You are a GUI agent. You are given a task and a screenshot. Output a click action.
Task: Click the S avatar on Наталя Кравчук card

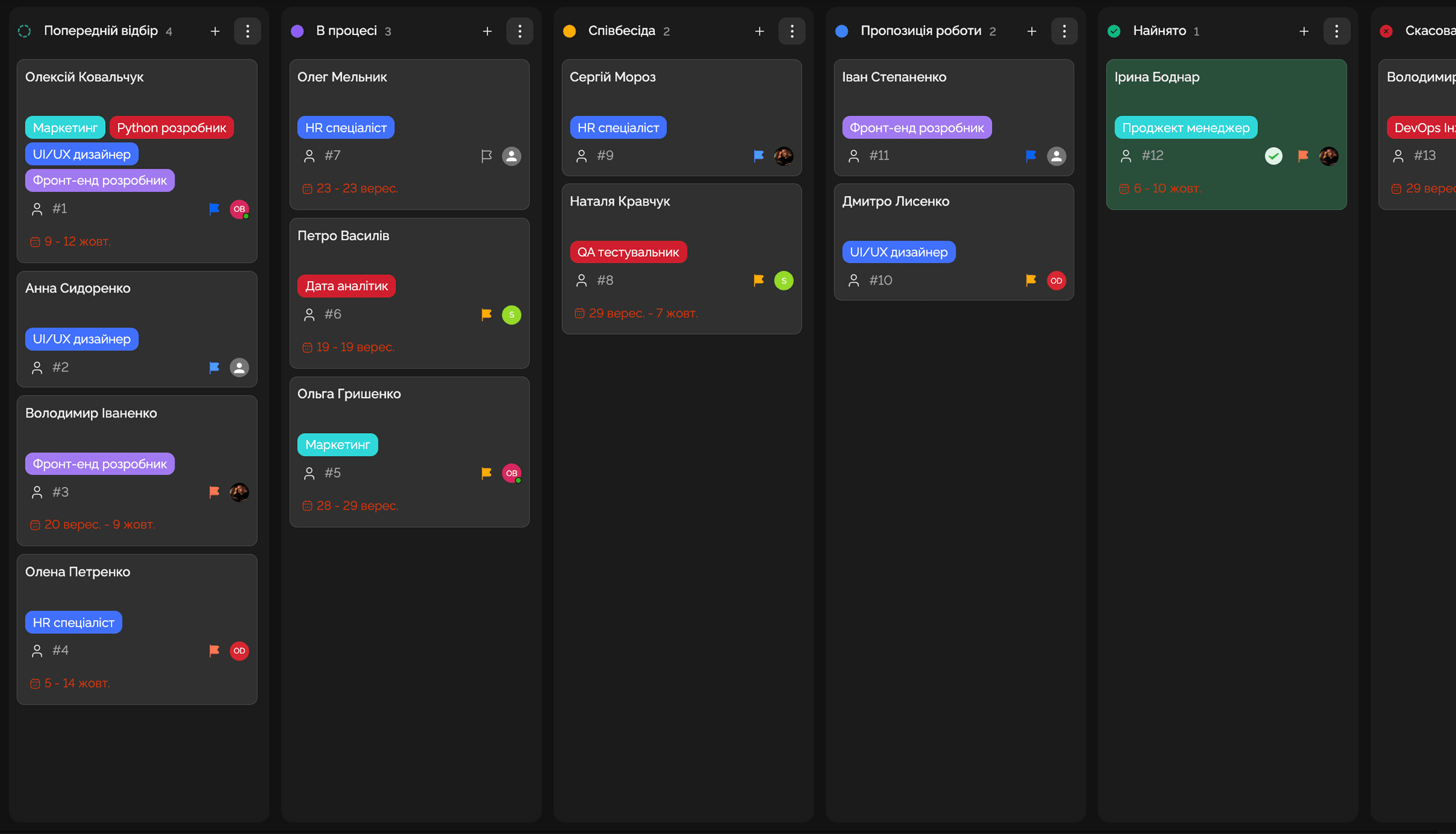point(783,281)
